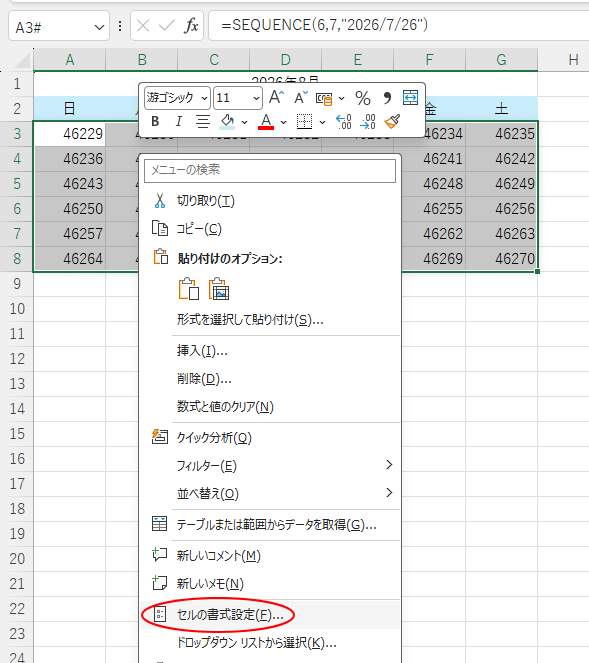
Task: Toggle Bold in the mini toolbar
Action: click(155, 122)
